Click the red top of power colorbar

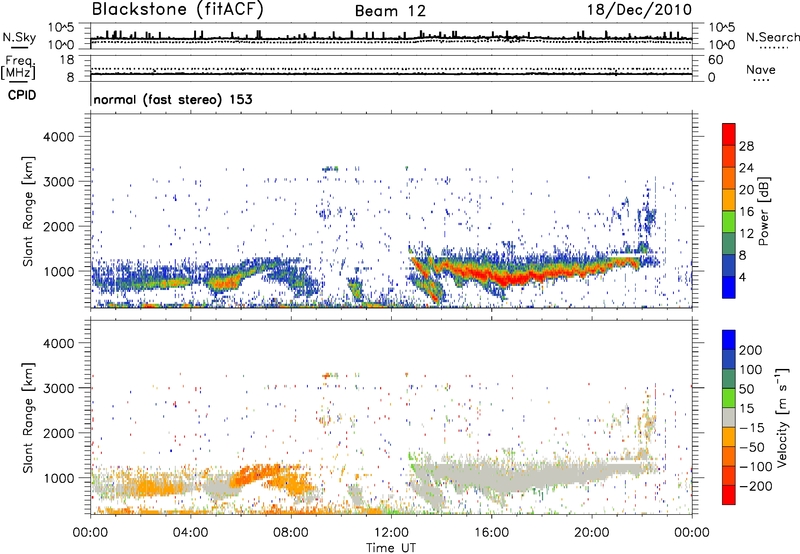729,134
